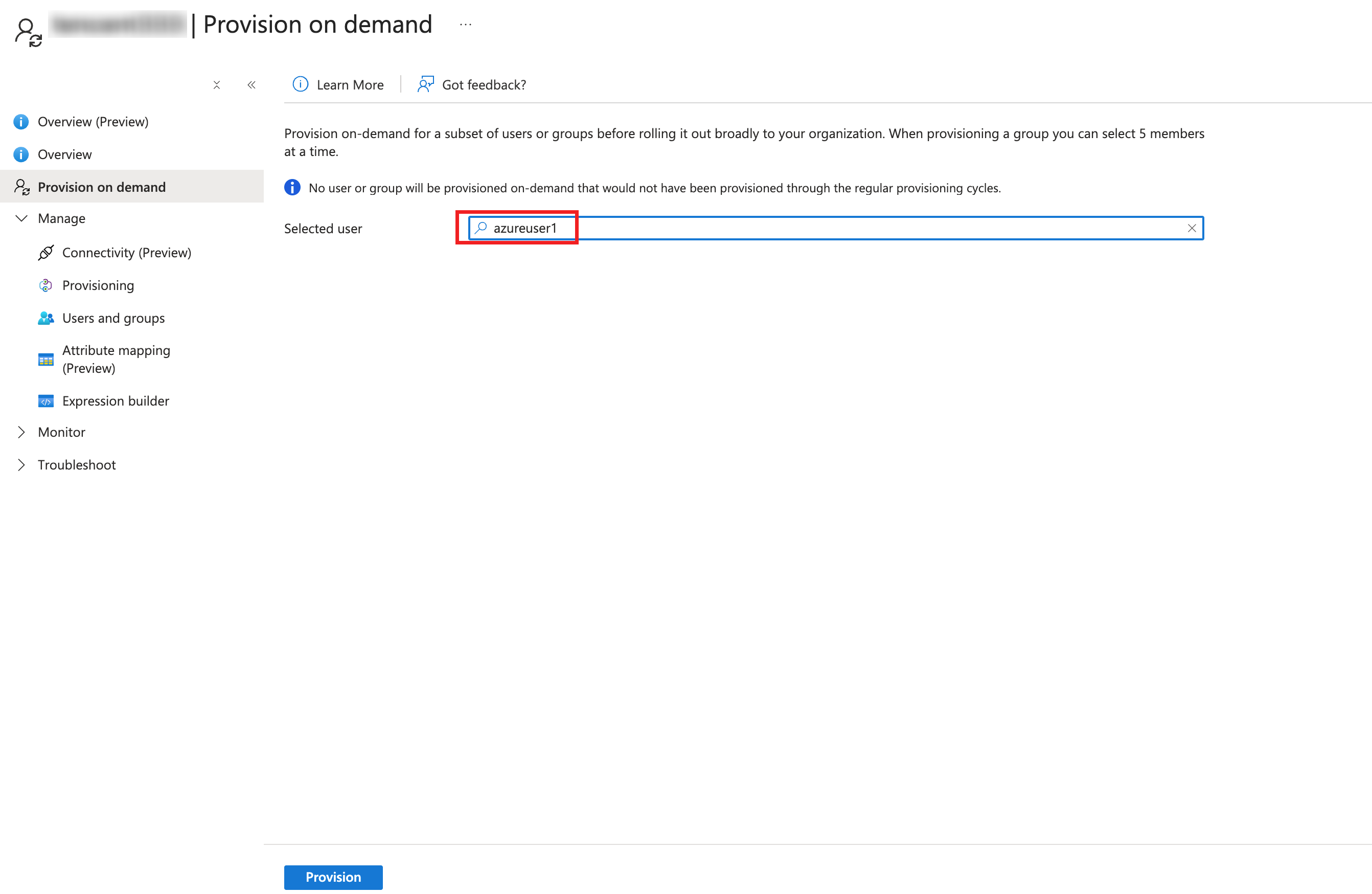Click the Learn More info icon

pos(301,84)
